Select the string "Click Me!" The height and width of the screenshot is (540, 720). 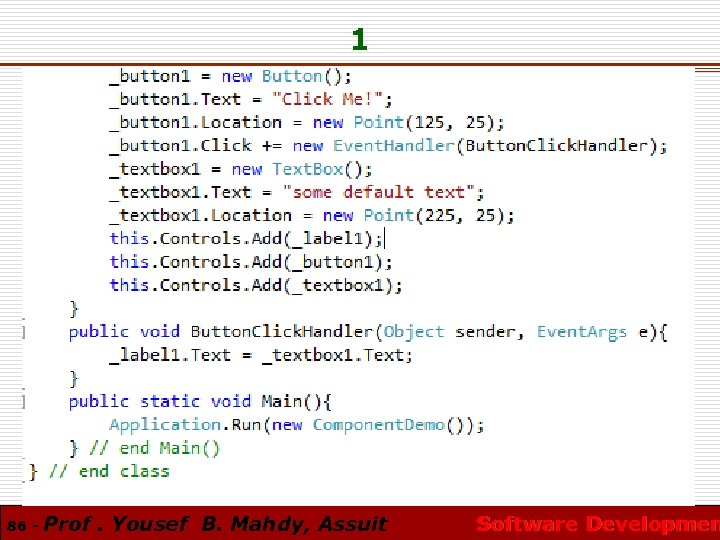click(327, 99)
